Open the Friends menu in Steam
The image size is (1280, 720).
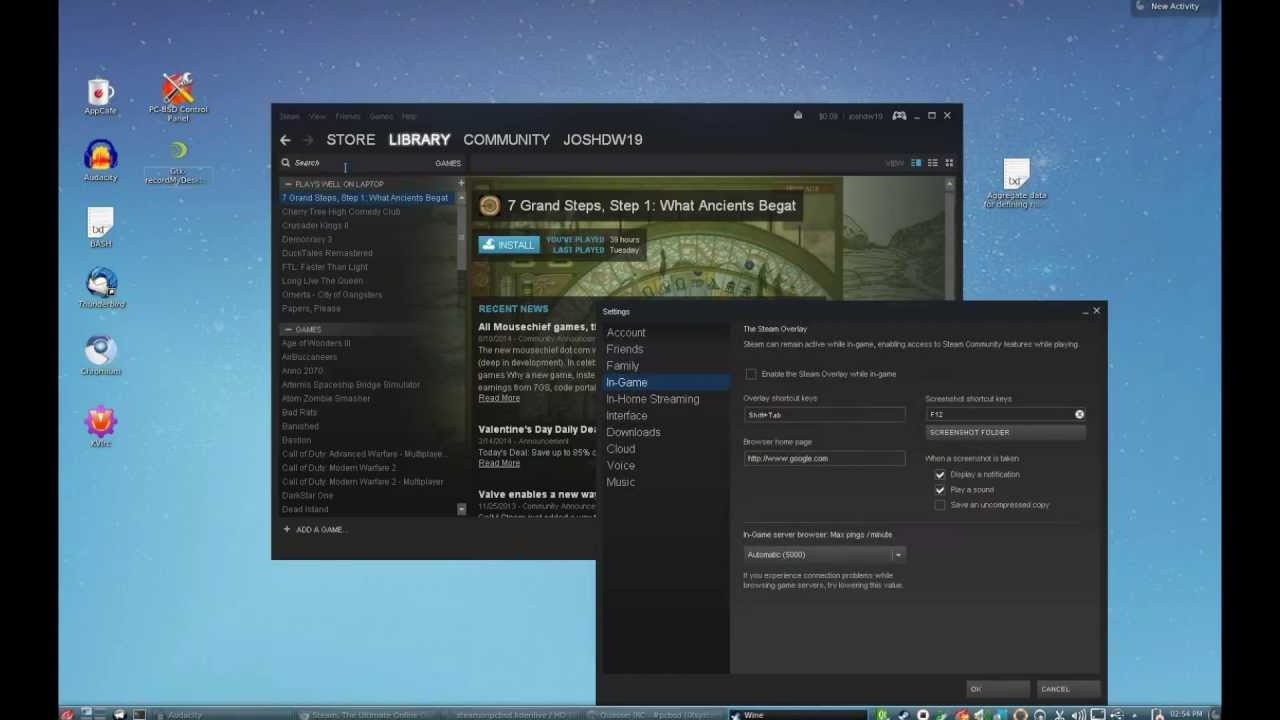point(348,116)
